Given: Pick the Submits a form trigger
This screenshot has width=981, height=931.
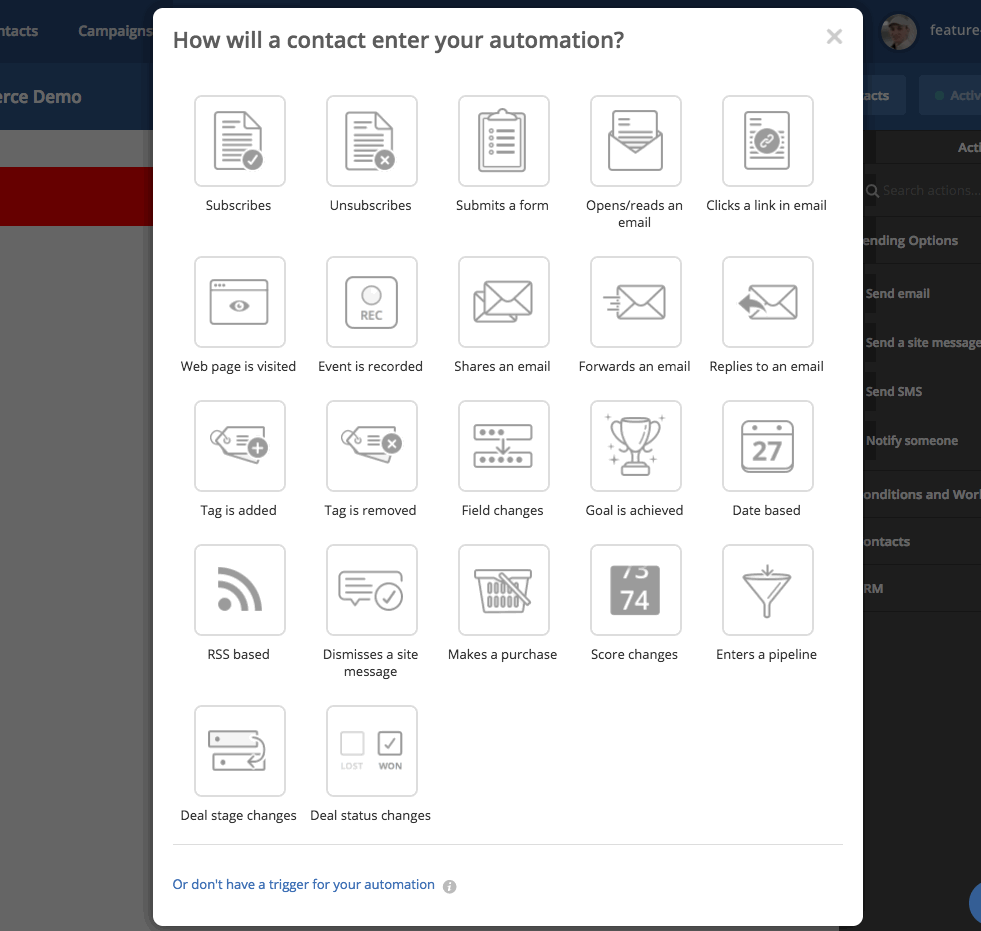Looking at the screenshot, I should [503, 141].
